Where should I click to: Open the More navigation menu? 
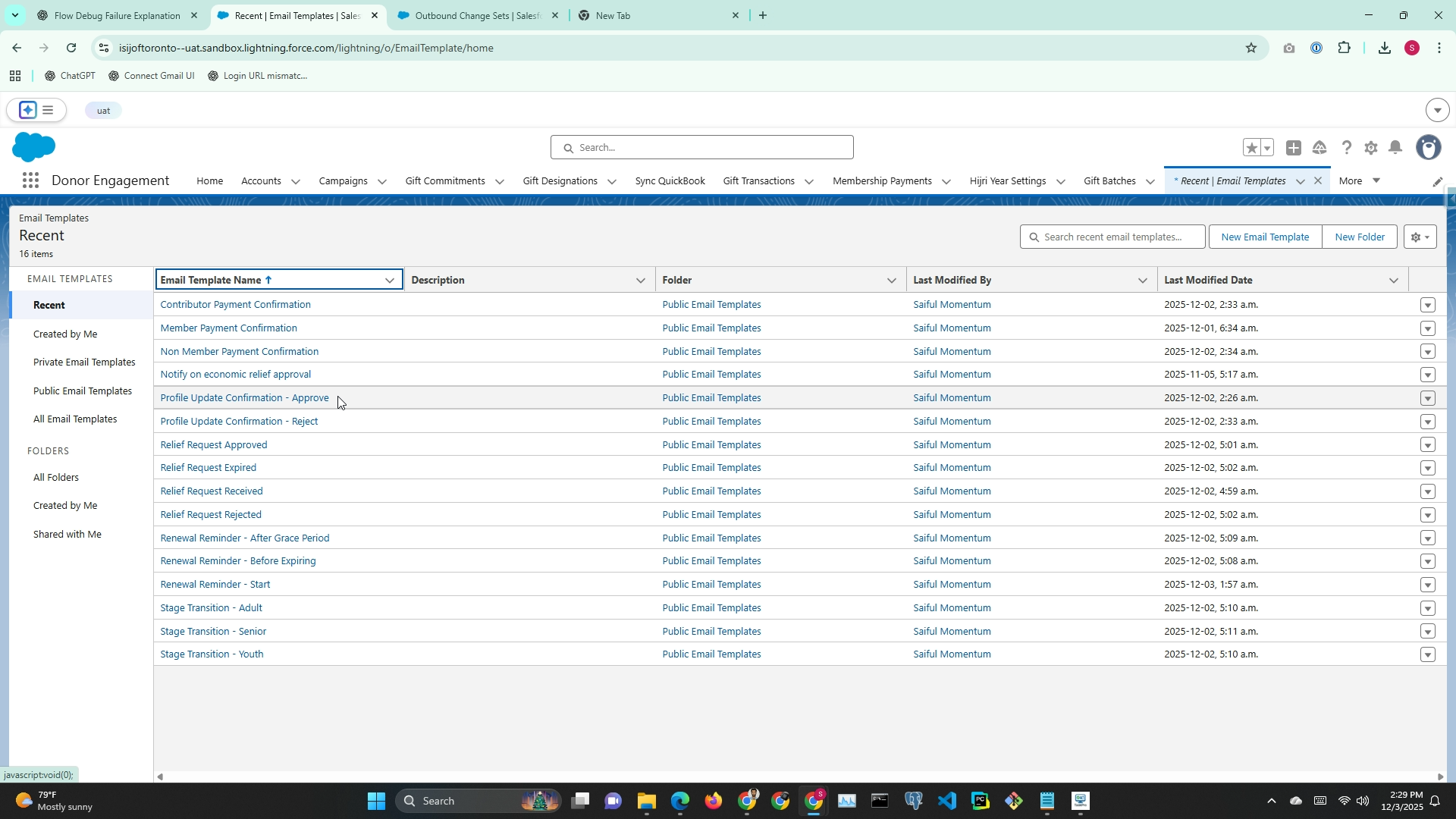pos(1359,180)
